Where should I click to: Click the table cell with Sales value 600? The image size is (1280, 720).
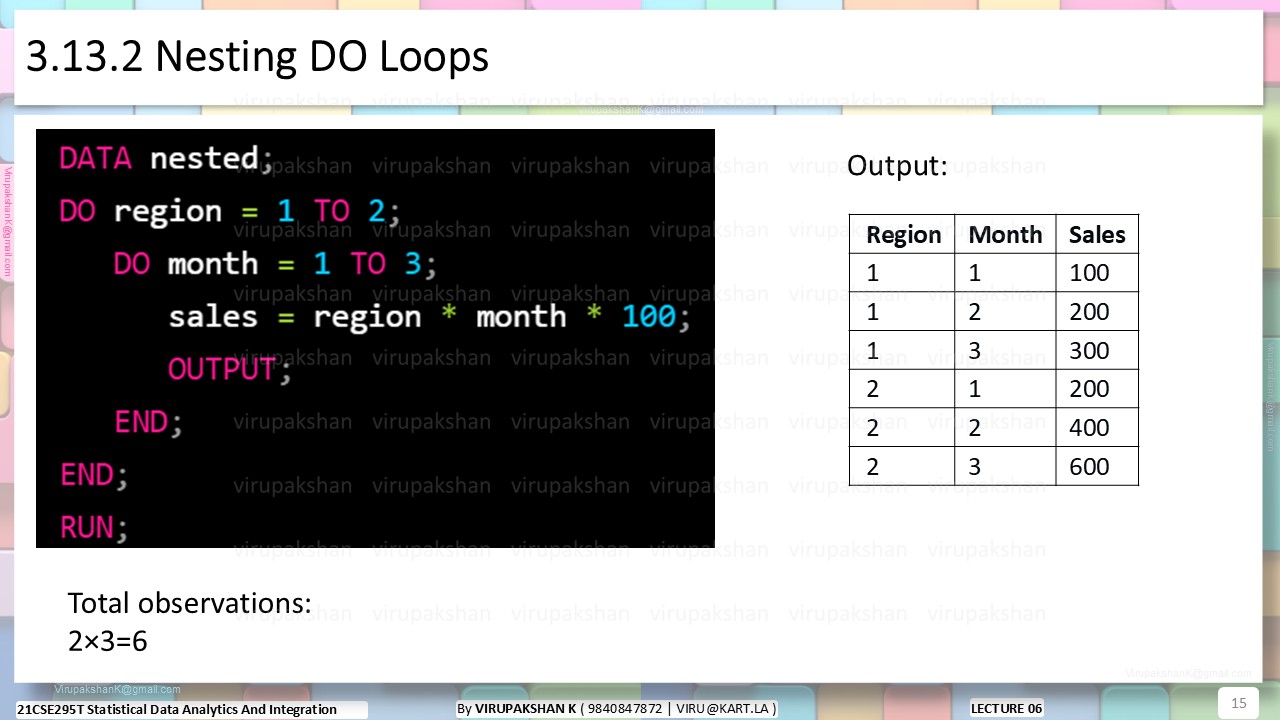[x=1097, y=466]
